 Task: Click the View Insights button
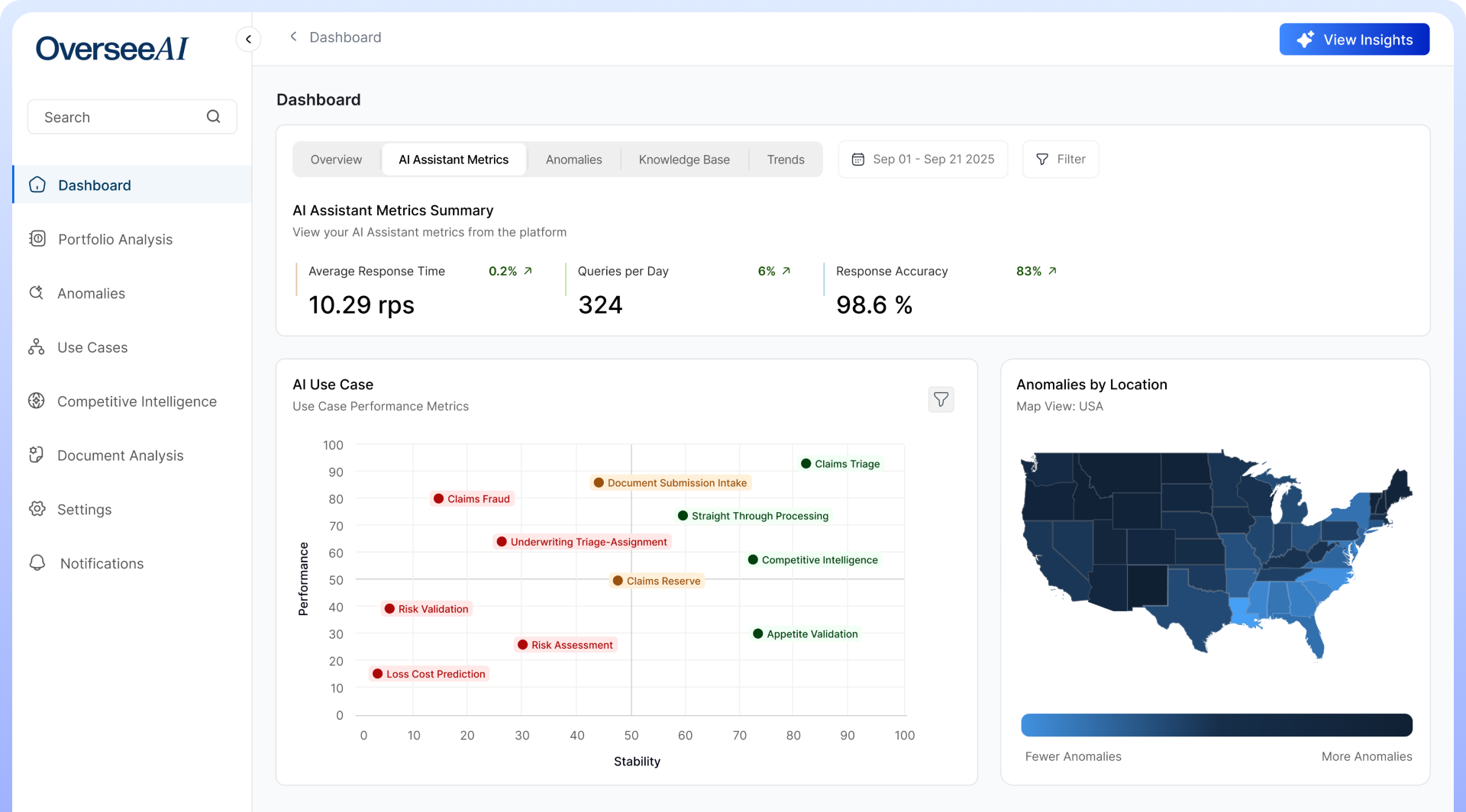(1354, 40)
